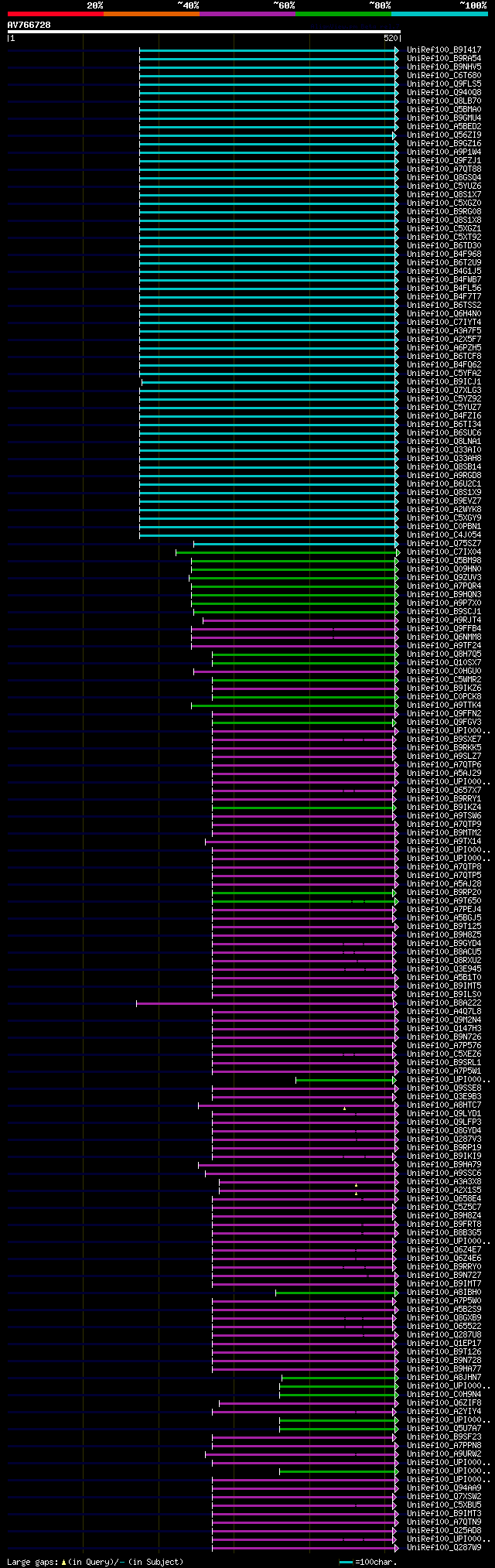This screenshot has height=1568, width=495.
Task: Select the query label AV766728
Action: point(29,25)
